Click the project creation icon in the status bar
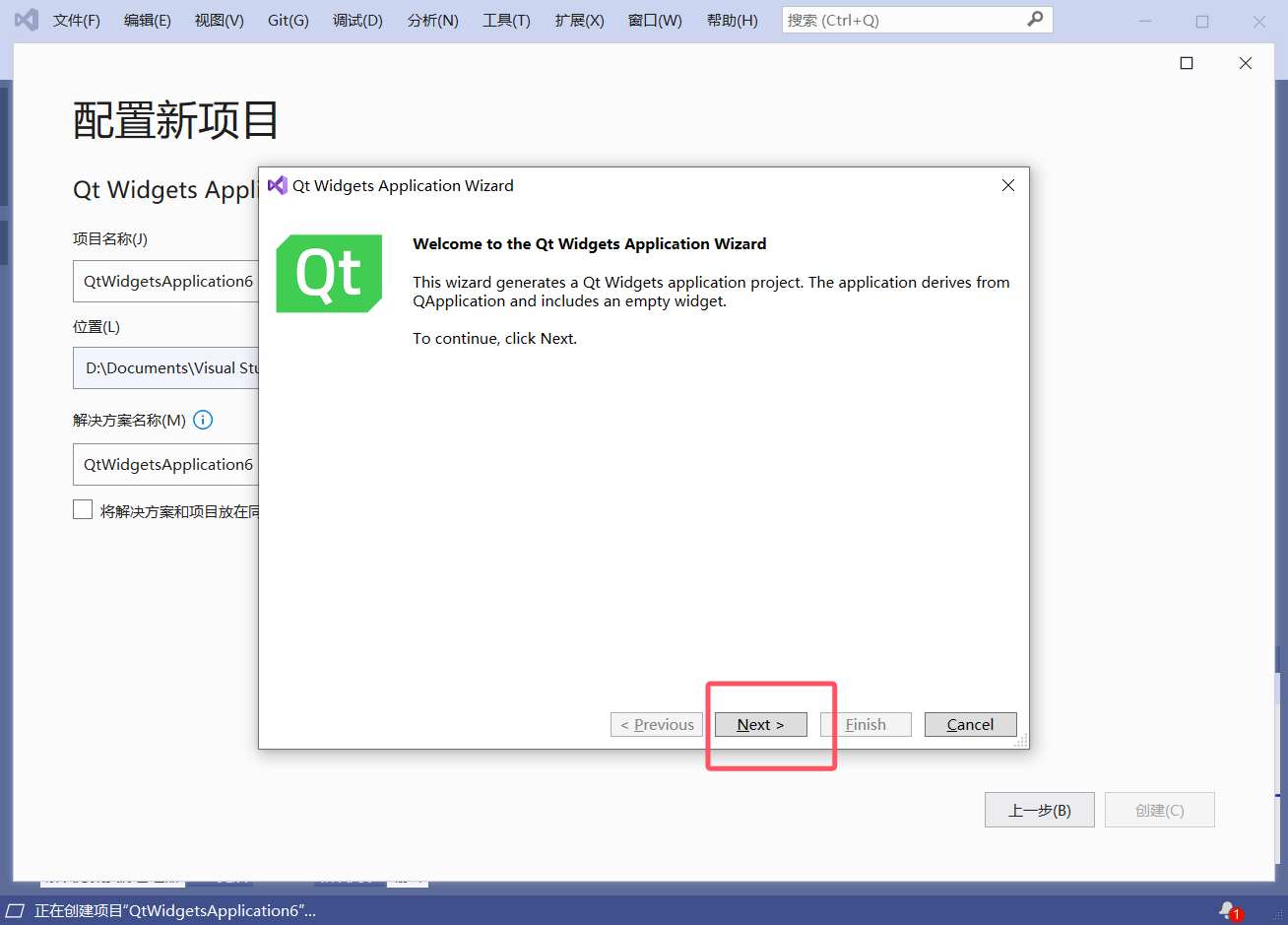Viewport: 1288px width, 925px height. point(16,910)
